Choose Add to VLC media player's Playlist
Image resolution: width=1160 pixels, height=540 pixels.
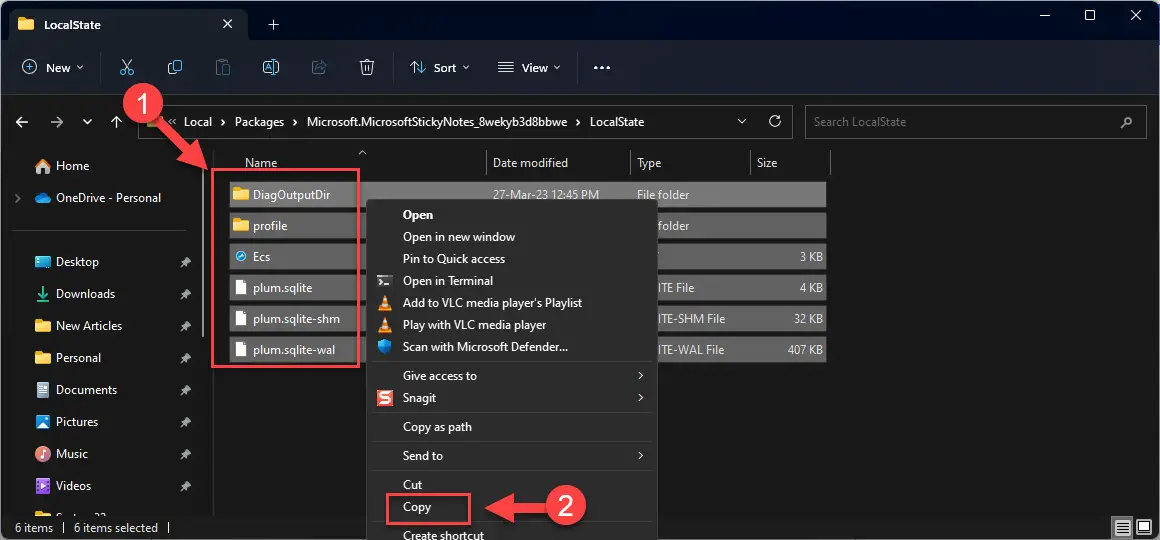pyautogui.click(x=492, y=303)
